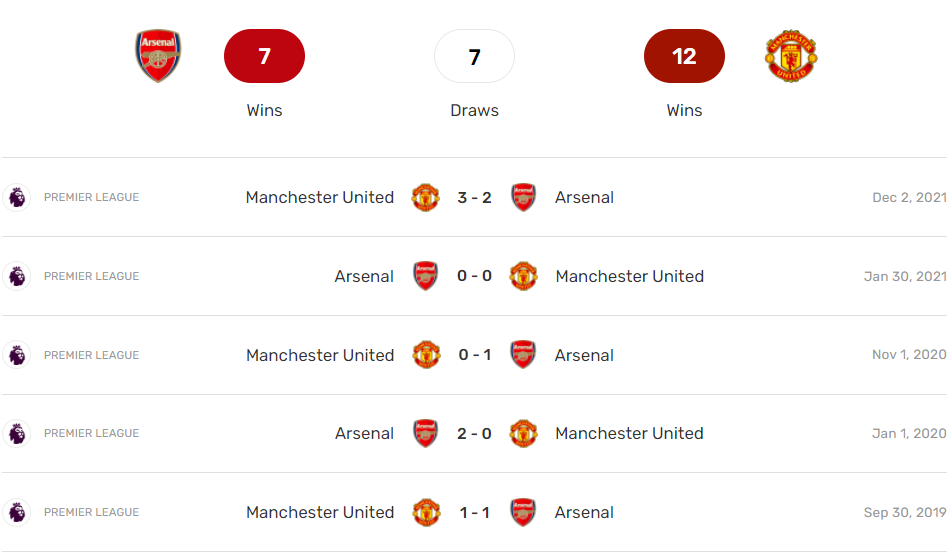Select the 7 draws badge

474,56
